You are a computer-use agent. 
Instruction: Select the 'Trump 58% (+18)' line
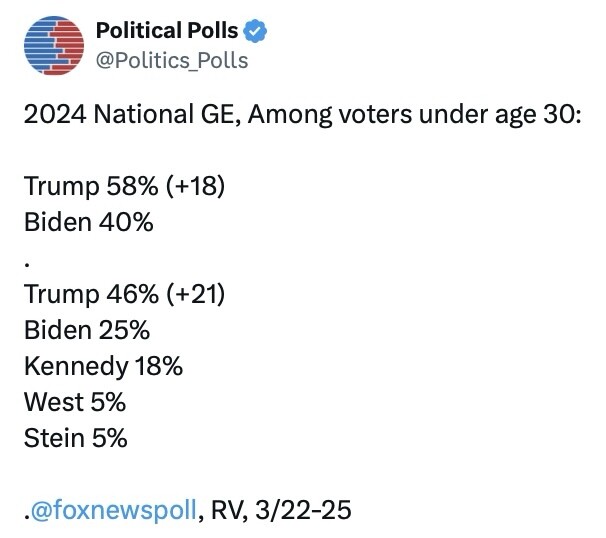(124, 186)
